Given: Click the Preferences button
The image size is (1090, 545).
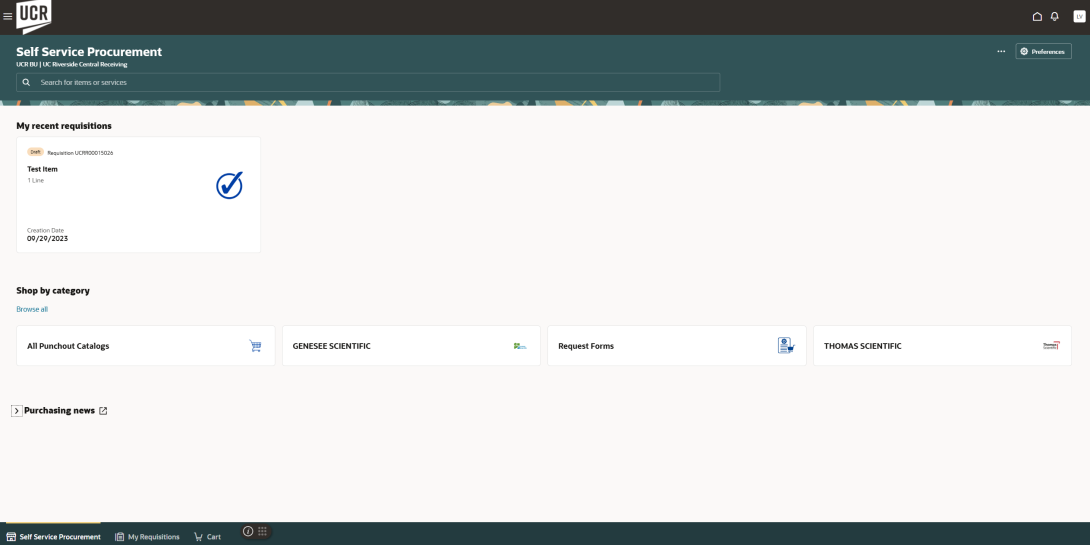Looking at the screenshot, I should [1043, 51].
